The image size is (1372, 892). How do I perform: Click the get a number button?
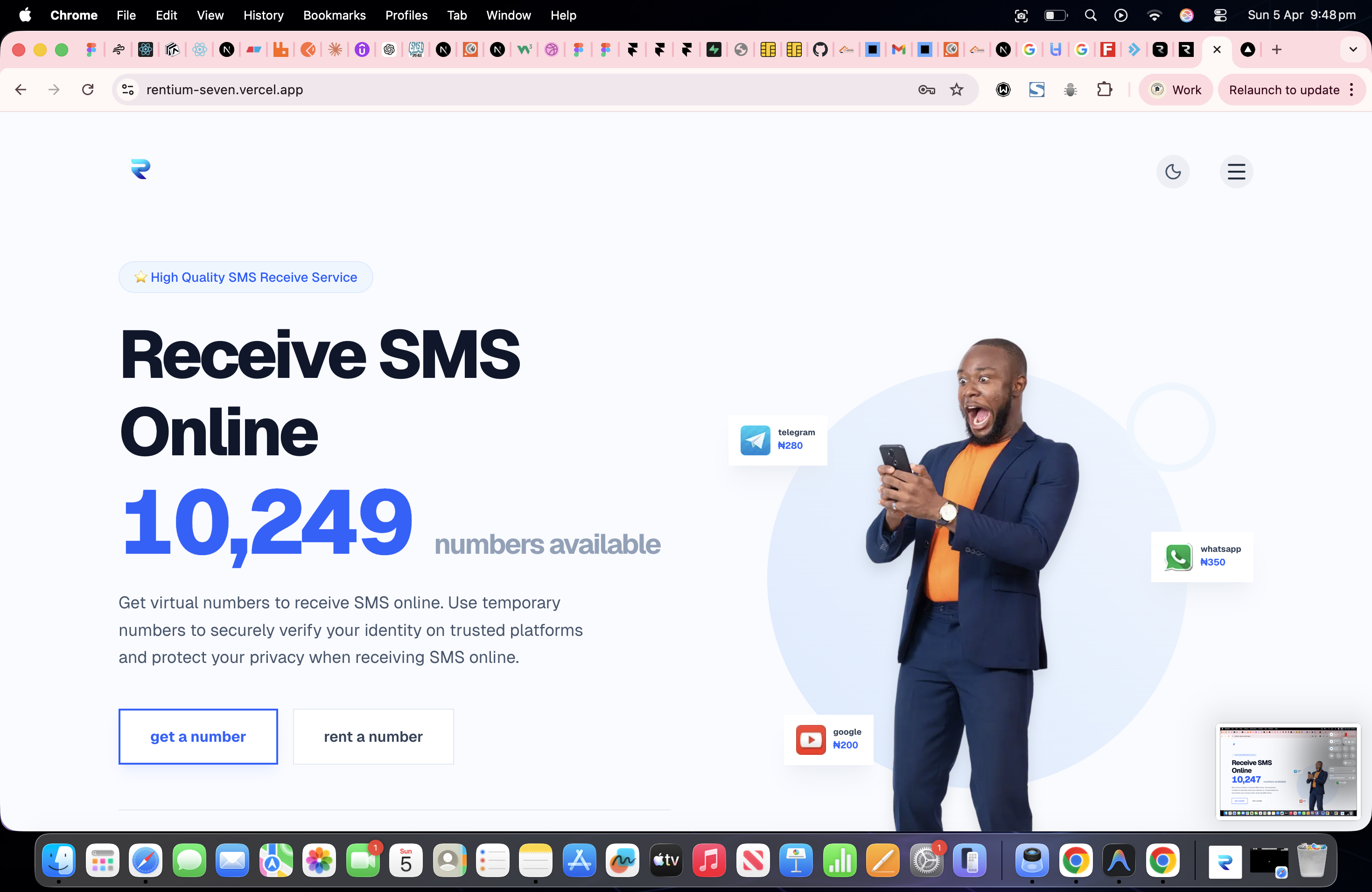tap(198, 737)
